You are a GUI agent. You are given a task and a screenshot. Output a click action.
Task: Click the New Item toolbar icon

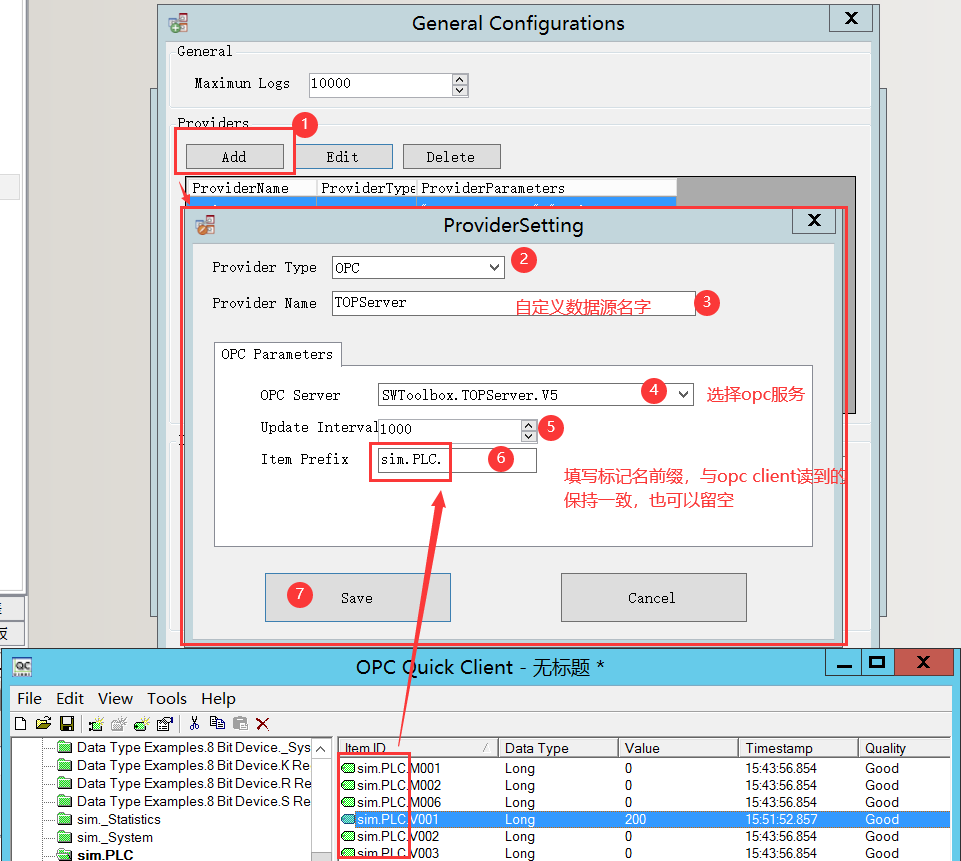[x=142, y=723]
